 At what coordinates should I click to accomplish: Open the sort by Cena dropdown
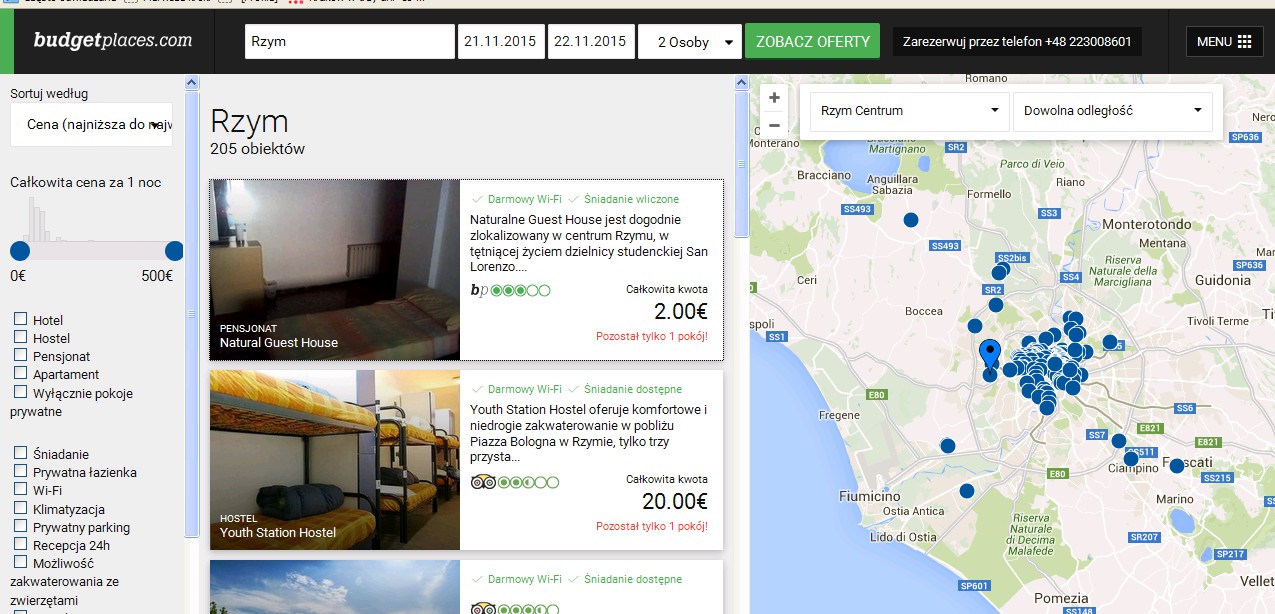91,125
